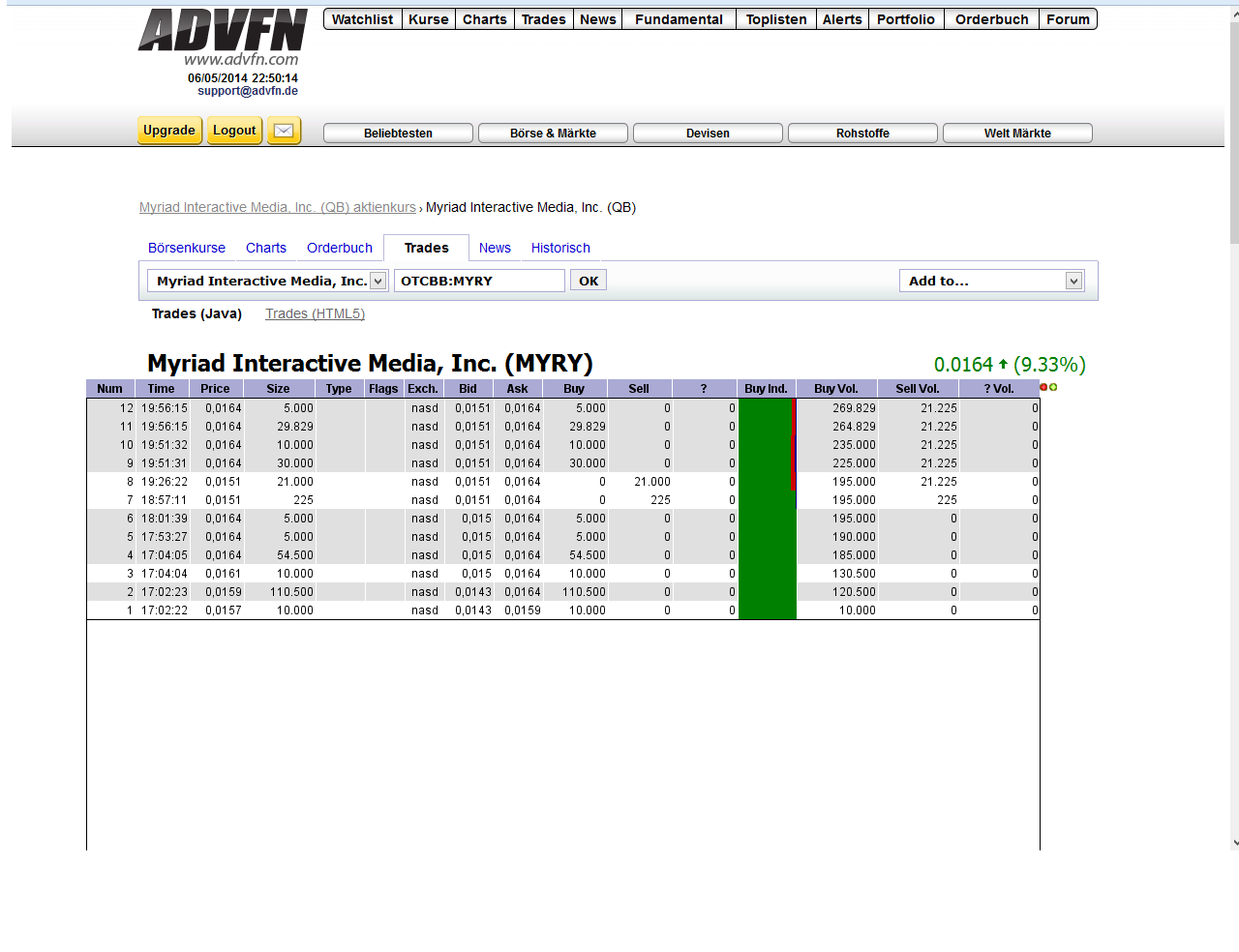Screen dimensions: 1239x952
Task: Click the Exch. column header
Action: (x=423, y=389)
